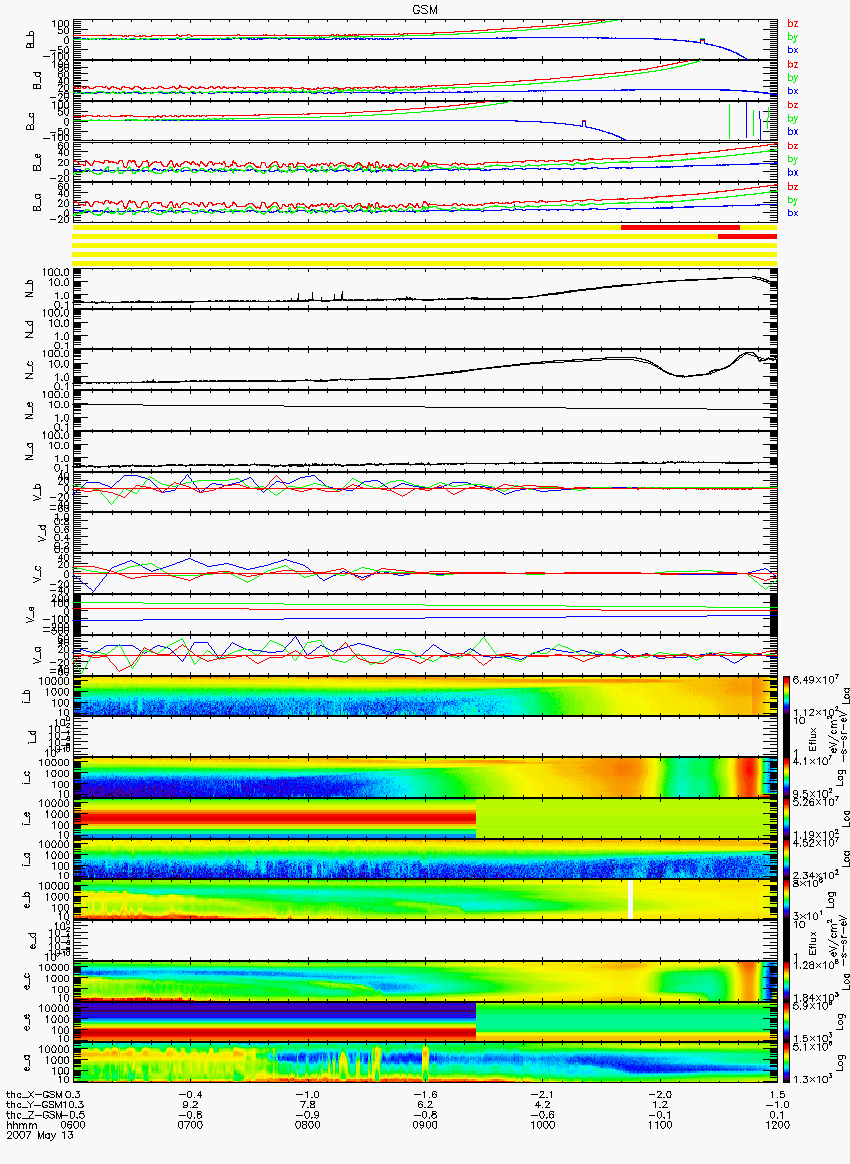Click the upper red interval bar
850x1164 pixels.
(x=680, y=227)
